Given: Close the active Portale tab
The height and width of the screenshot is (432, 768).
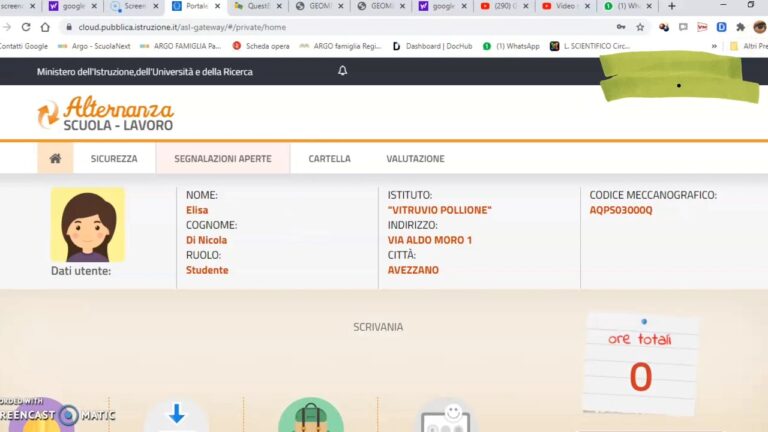Looking at the screenshot, I should tap(217, 6).
